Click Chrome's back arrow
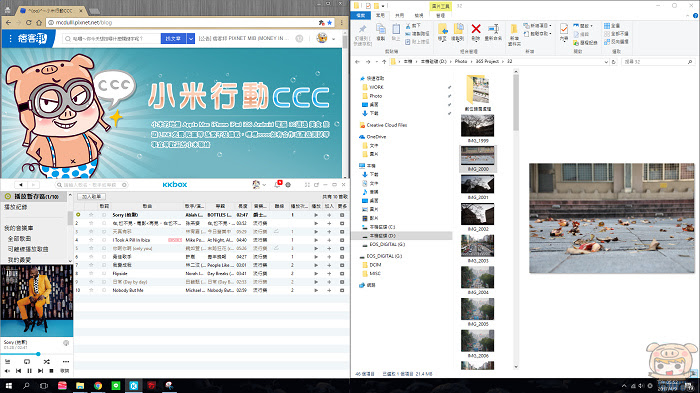Screen dimensions: 700x393 click(8, 22)
